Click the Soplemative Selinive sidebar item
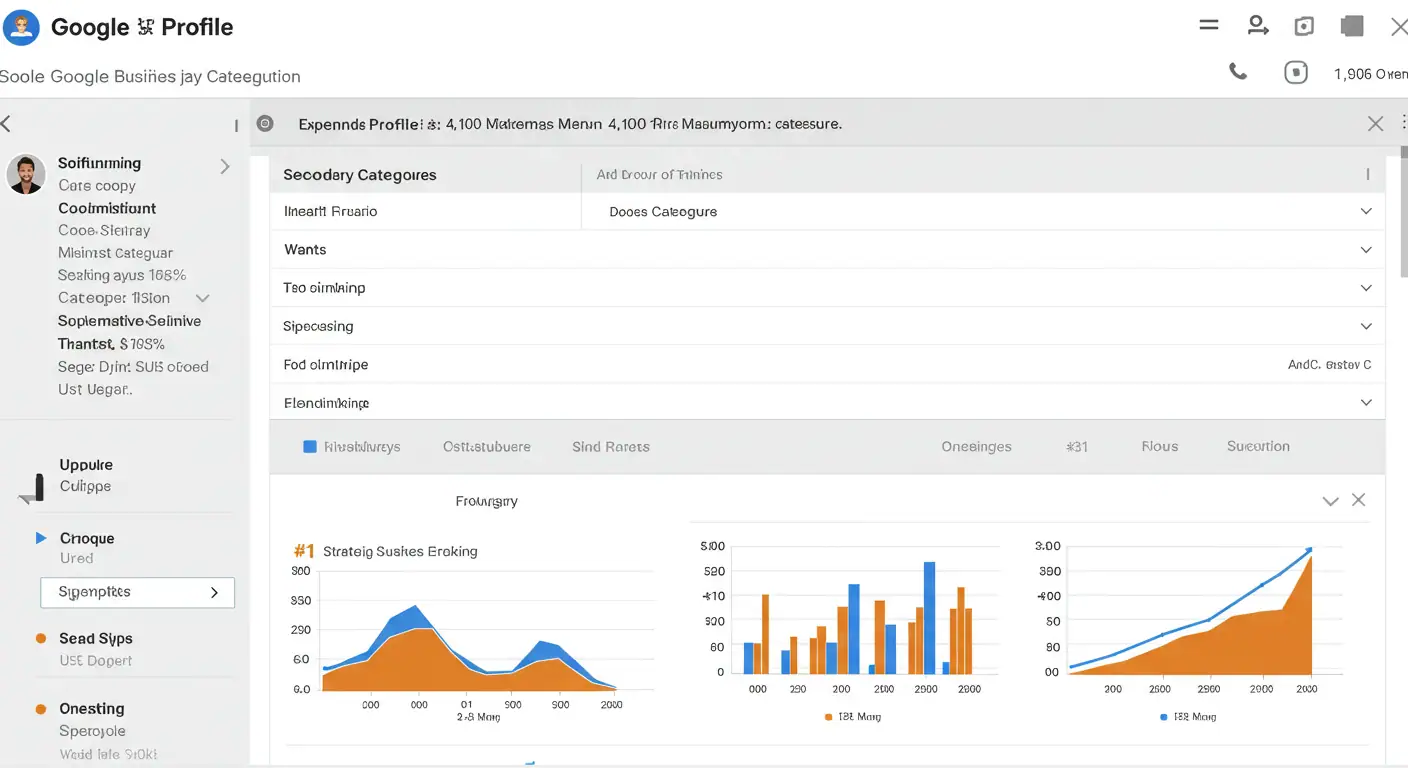The width and height of the screenshot is (1408, 768). click(130, 321)
